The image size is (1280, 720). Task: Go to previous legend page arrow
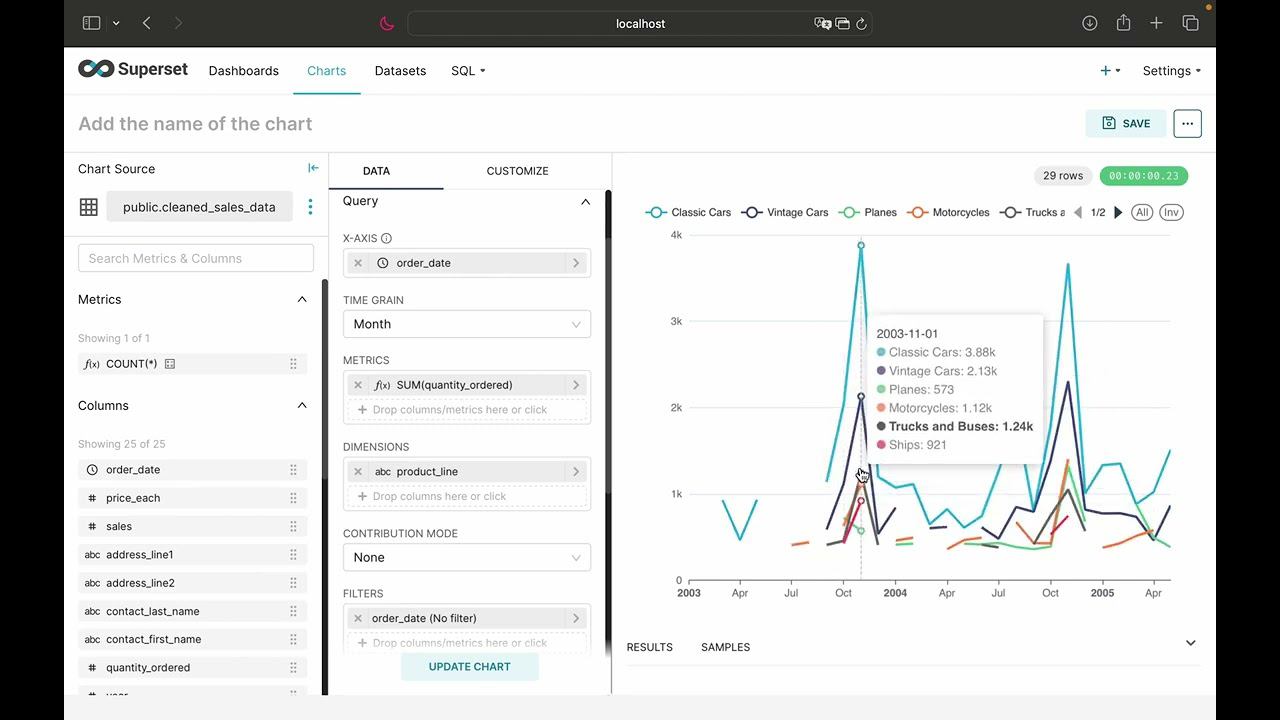point(1078,212)
